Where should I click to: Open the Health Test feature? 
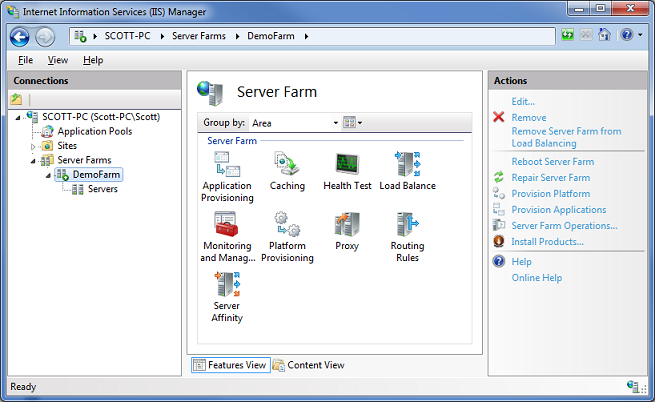(347, 171)
